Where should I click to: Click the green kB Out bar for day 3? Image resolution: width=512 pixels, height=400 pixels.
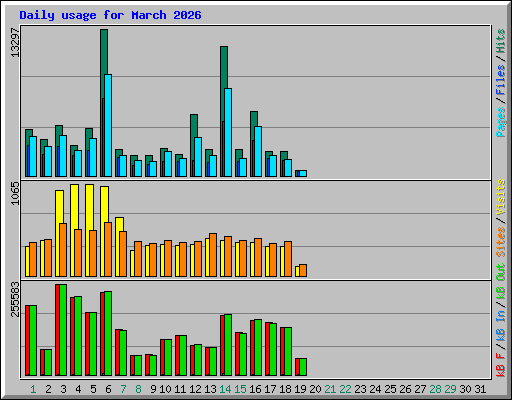pyautogui.click(x=63, y=330)
